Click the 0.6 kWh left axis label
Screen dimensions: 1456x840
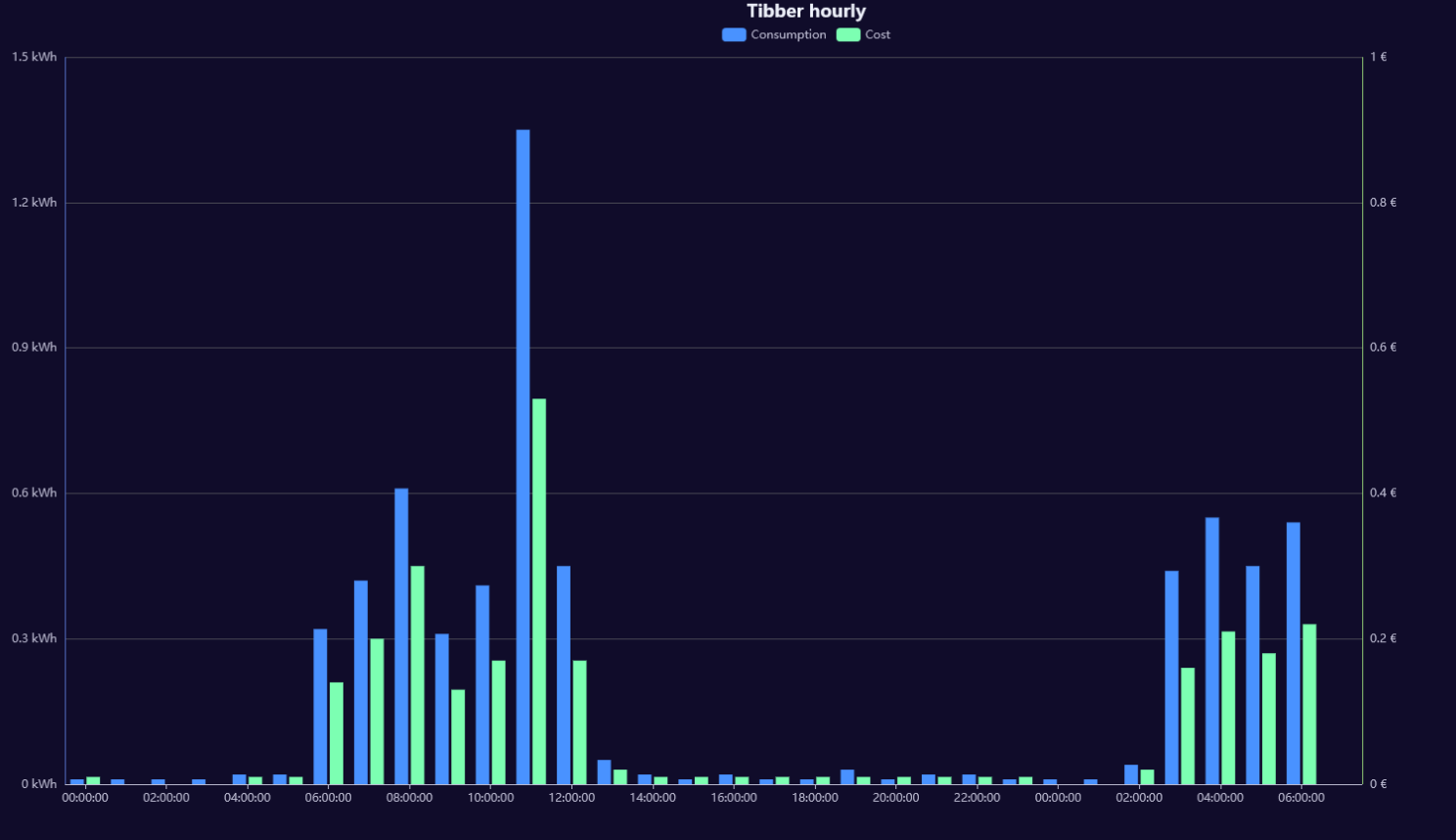(x=34, y=493)
